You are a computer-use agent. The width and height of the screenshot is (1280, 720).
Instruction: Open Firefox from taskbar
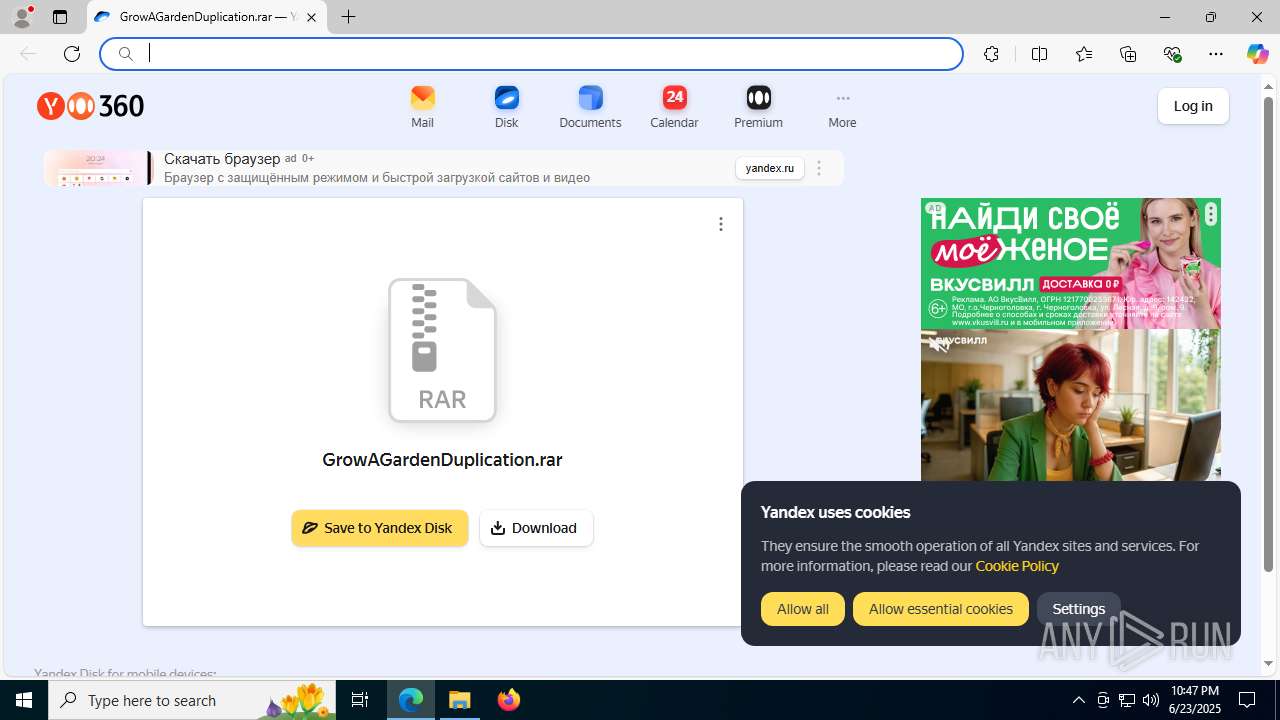pos(509,700)
